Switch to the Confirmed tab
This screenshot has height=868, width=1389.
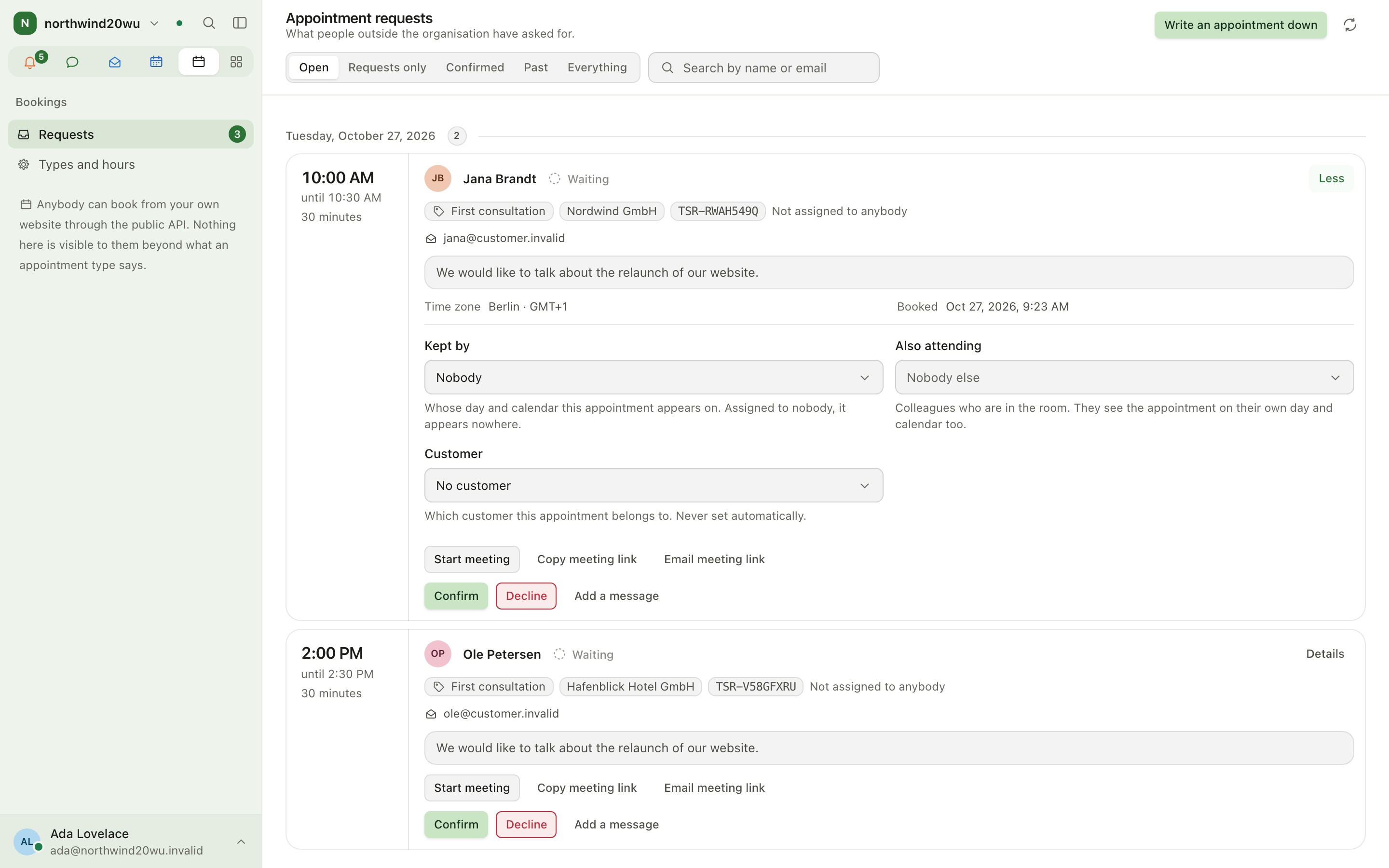[x=475, y=68]
